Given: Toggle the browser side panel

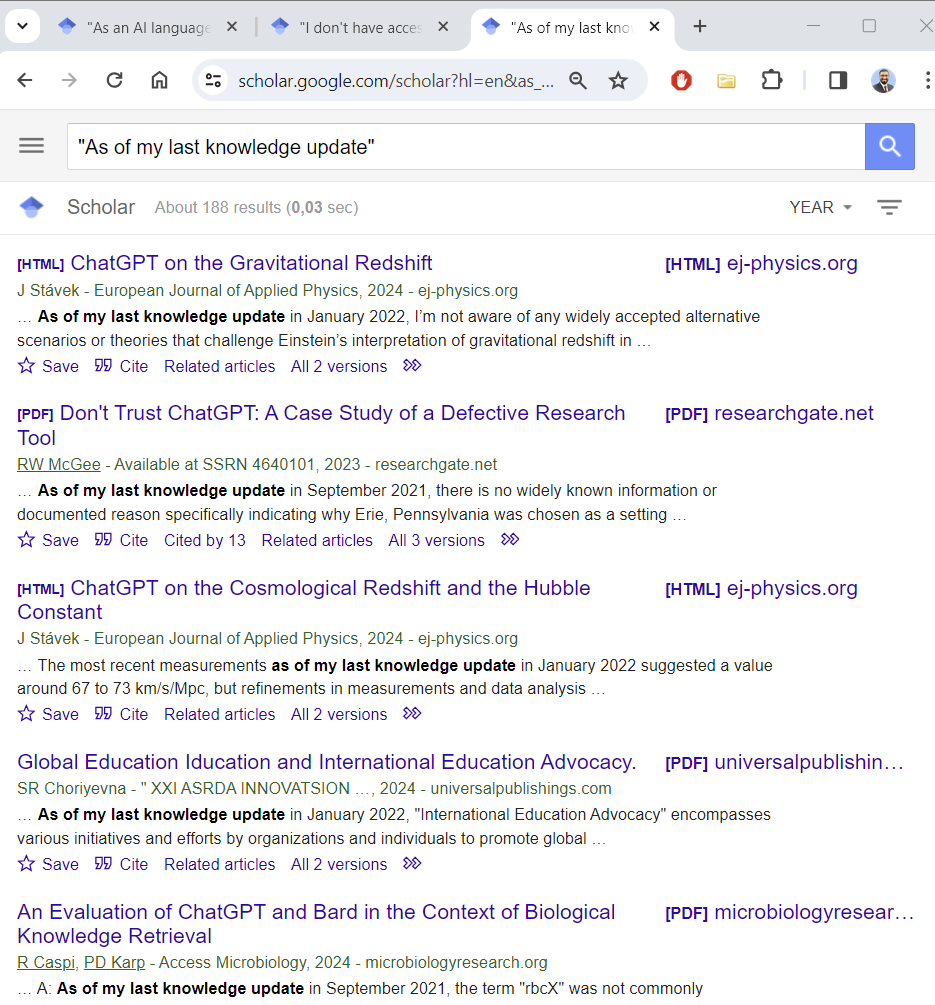Looking at the screenshot, I should click(838, 80).
